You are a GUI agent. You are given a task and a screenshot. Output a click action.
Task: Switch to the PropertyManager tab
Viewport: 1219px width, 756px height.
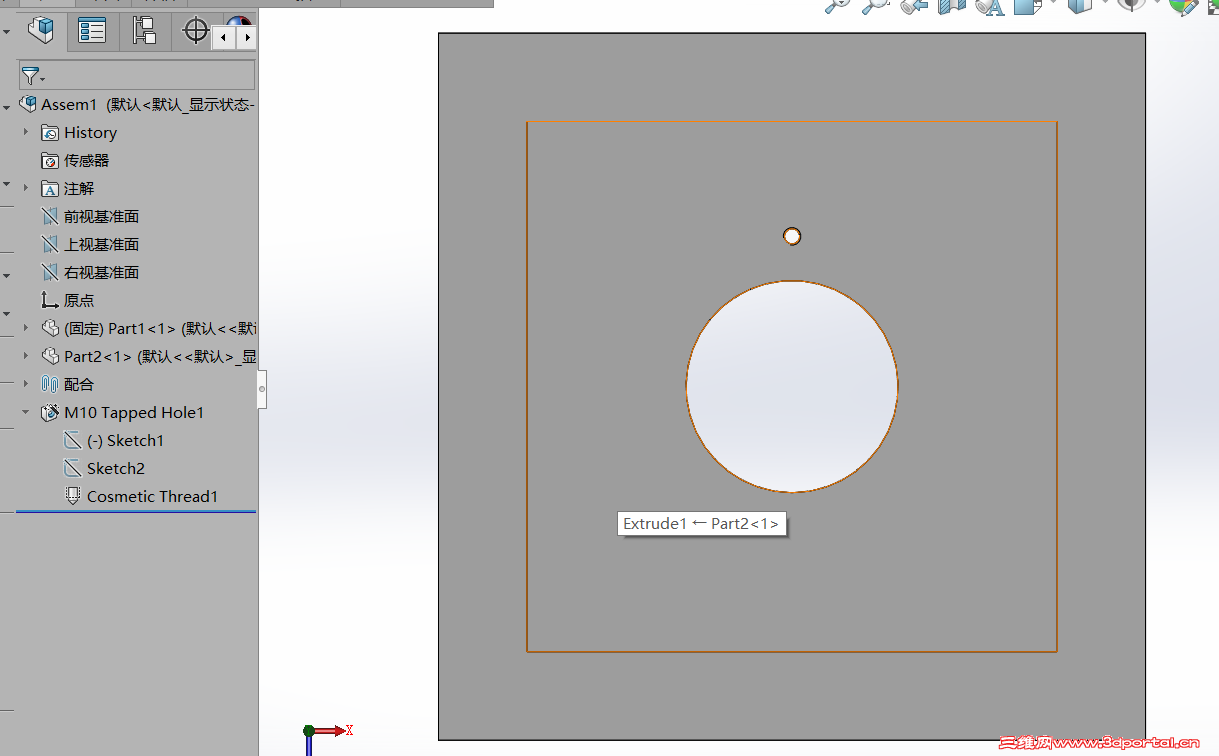[x=92, y=31]
